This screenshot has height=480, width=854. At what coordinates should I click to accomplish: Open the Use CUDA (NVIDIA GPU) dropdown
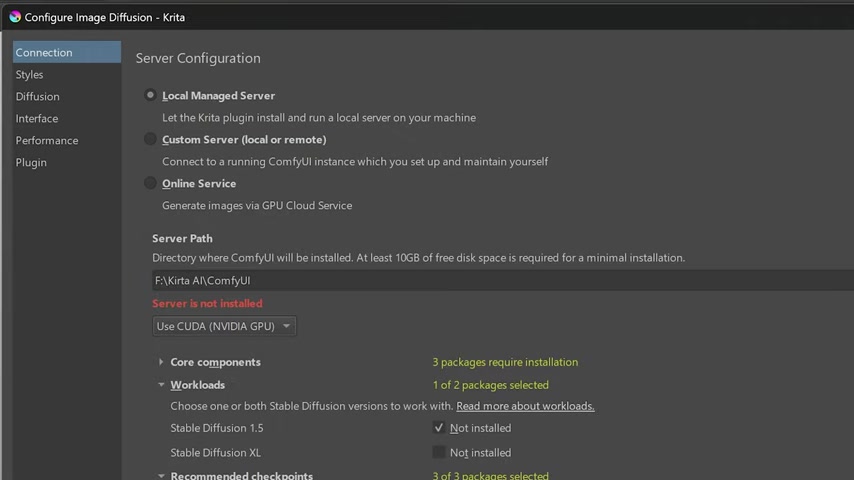pyautogui.click(x=224, y=326)
